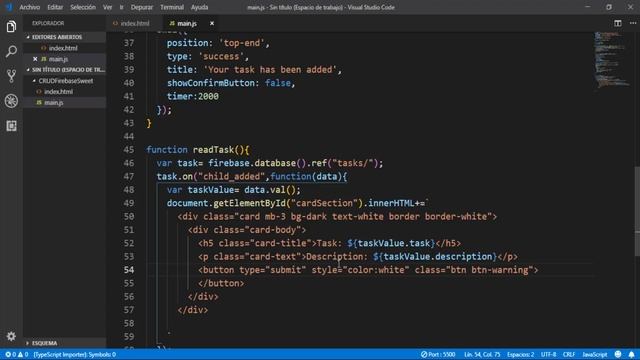Screen dimensions: 640x360
Task: Change encoding via UTF-8 status item
Action: pos(548,354)
